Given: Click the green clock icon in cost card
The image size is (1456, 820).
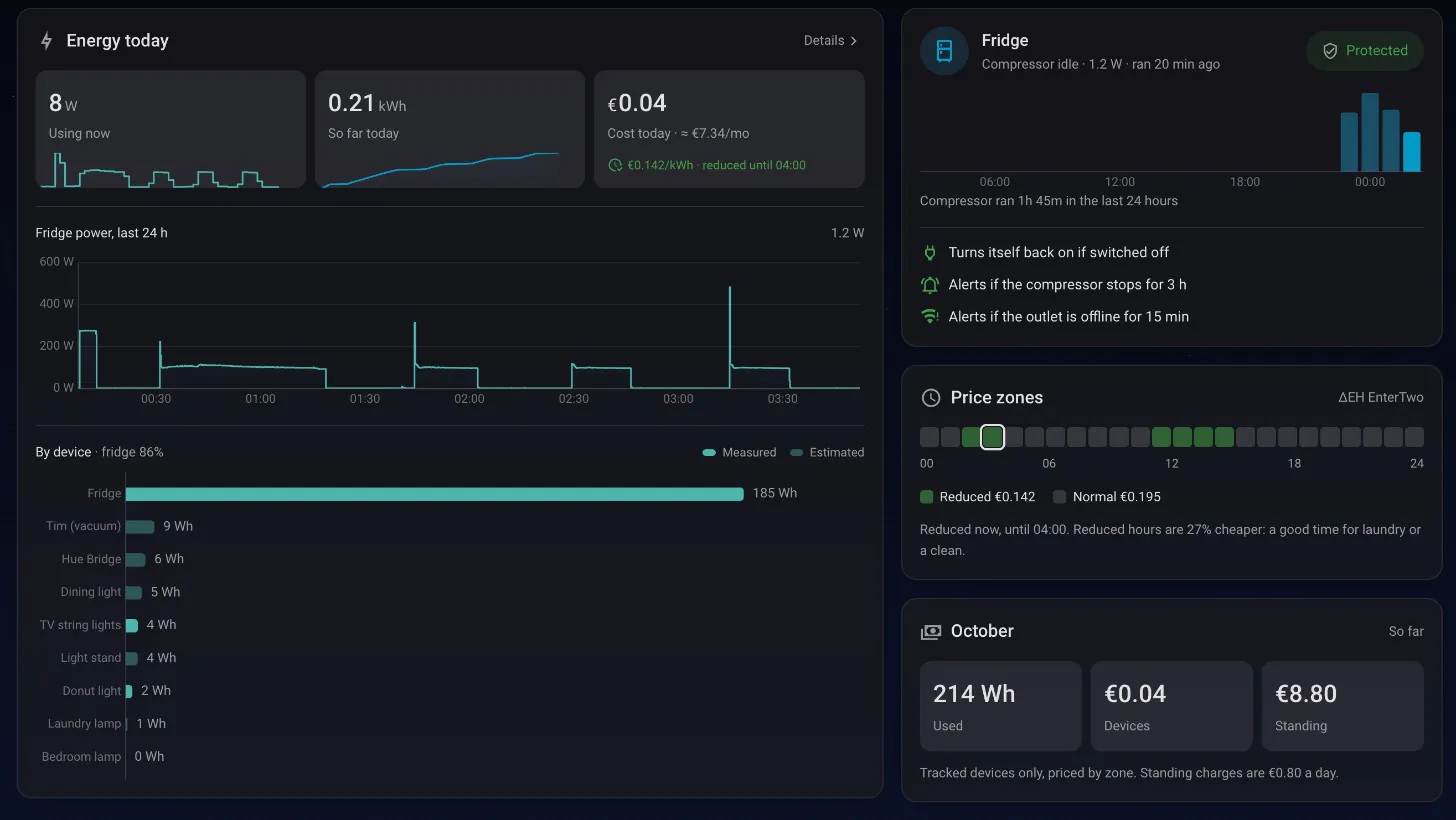Looking at the screenshot, I should pyautogui.click(x=614, y=166).
